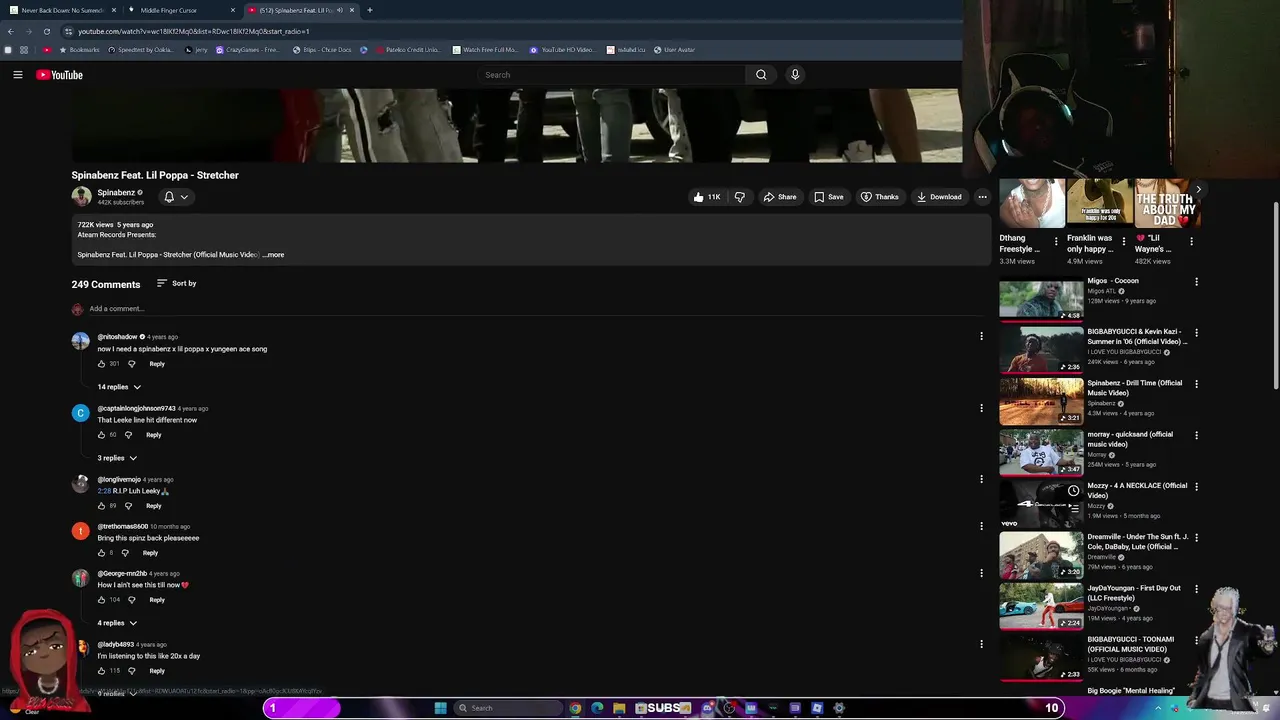Dislike Bring this spinz back comment

pyautogui.click(x=125, y=553)
